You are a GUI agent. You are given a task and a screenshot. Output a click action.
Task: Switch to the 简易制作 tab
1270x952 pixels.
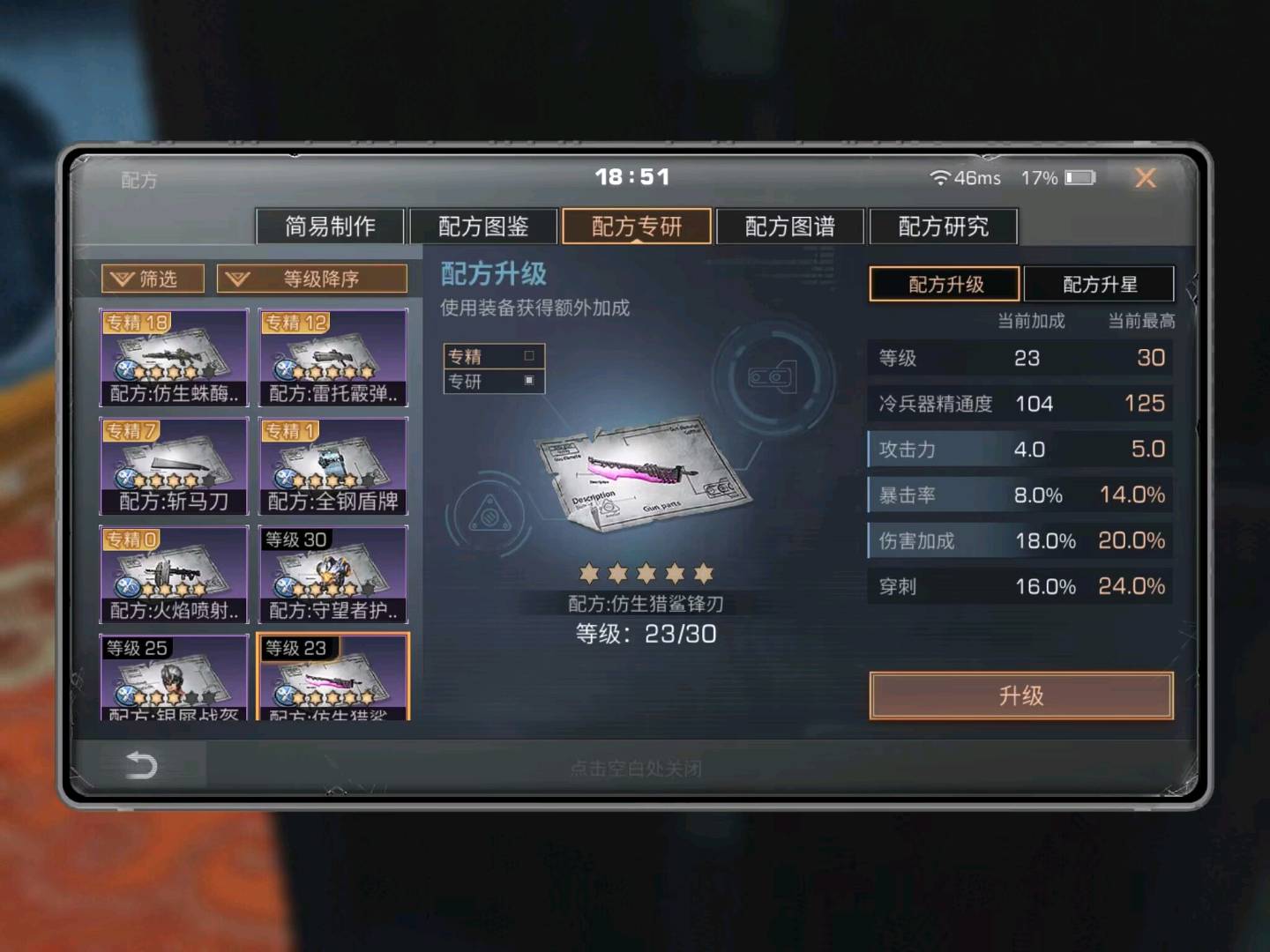pos(330,227)
